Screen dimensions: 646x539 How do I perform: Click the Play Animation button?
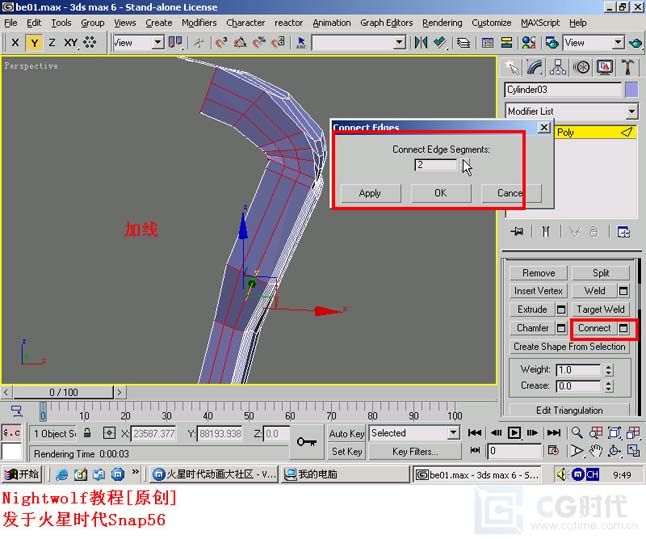point(514,433)
